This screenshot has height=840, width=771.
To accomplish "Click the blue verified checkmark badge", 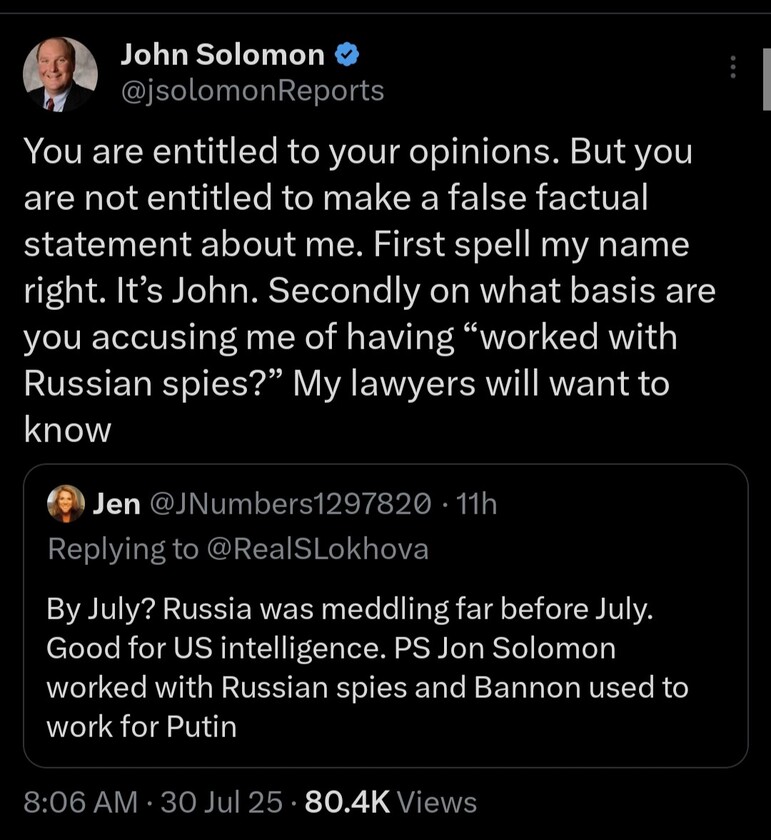I will (347, 56).
